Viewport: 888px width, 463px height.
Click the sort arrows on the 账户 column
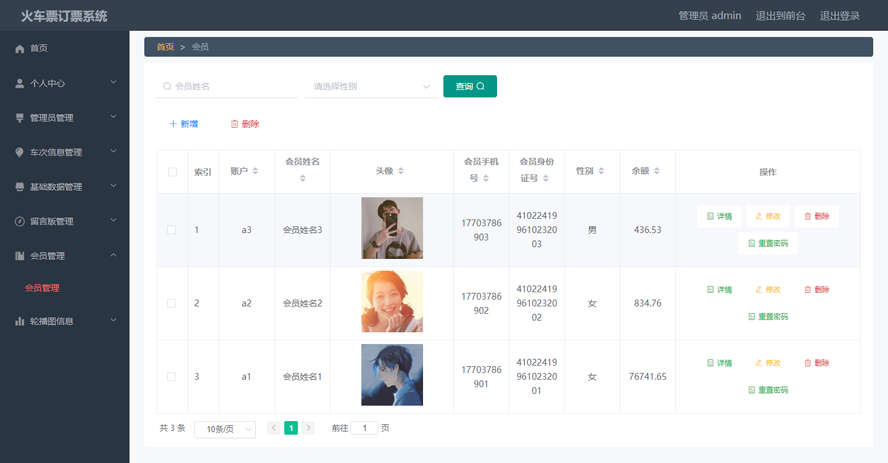point(255,171)
